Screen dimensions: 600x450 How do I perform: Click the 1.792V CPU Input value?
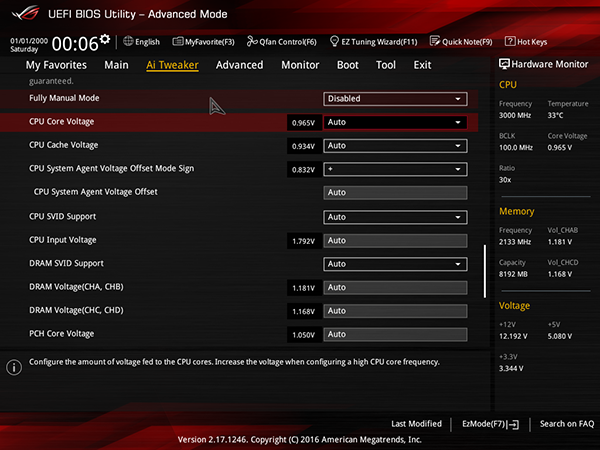(304, 241)
